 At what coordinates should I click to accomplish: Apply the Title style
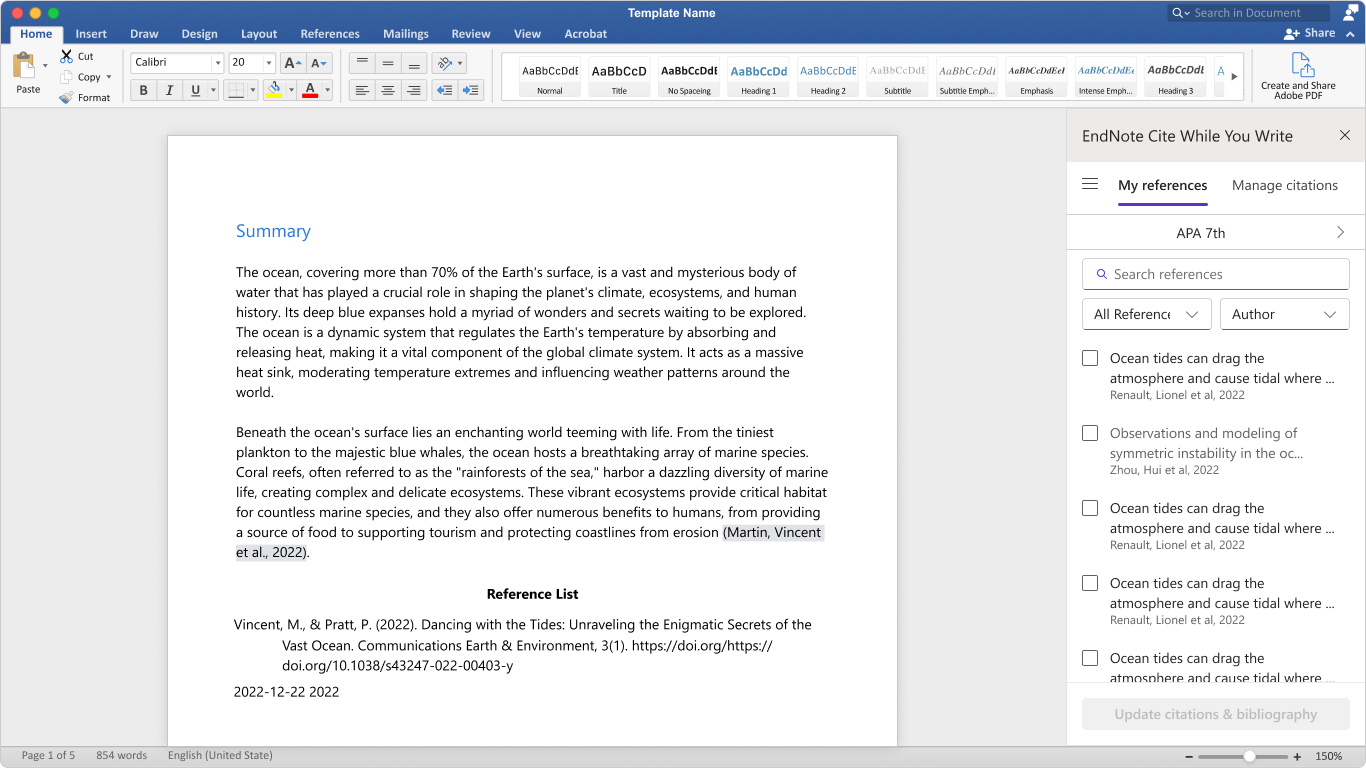(619, 77)
